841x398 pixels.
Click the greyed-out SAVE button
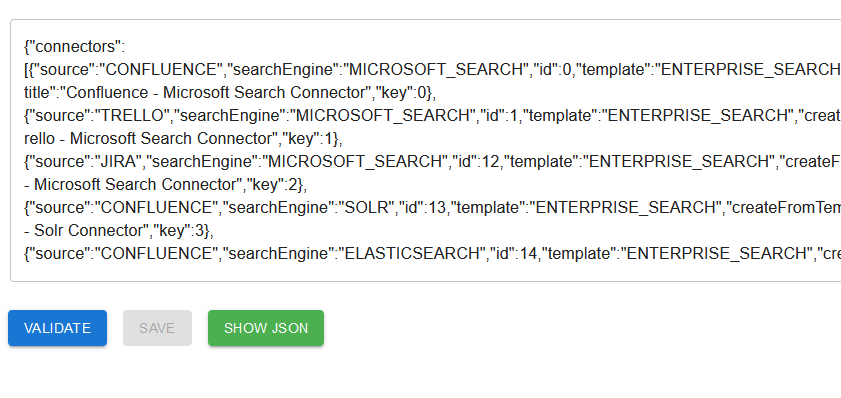[x=157, y=328]
